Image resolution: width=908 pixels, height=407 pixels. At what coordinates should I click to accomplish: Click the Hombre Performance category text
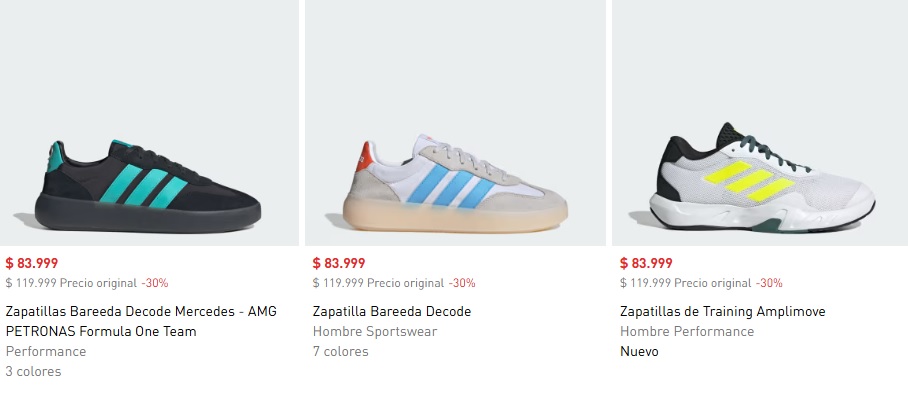(687, 332)
